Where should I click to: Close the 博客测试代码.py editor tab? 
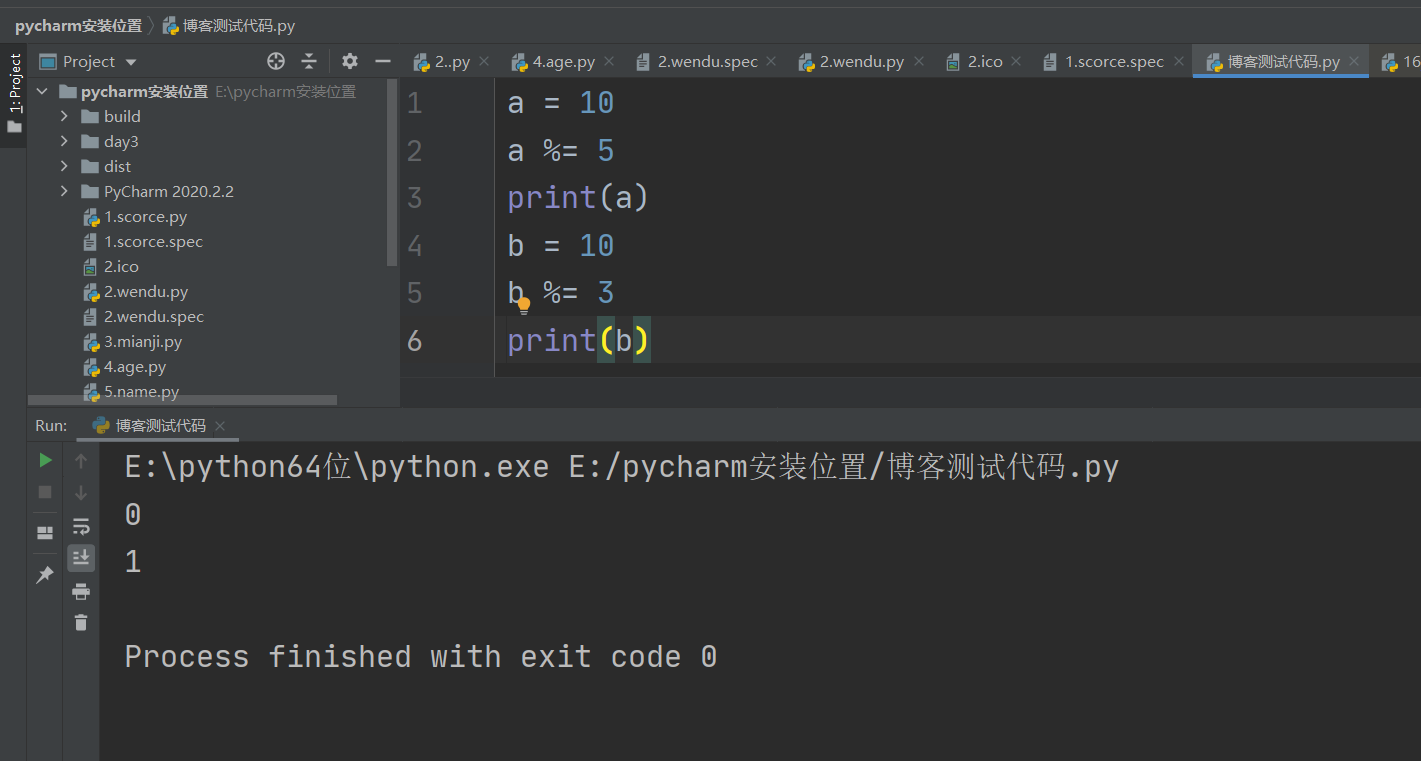point(1355,62)
